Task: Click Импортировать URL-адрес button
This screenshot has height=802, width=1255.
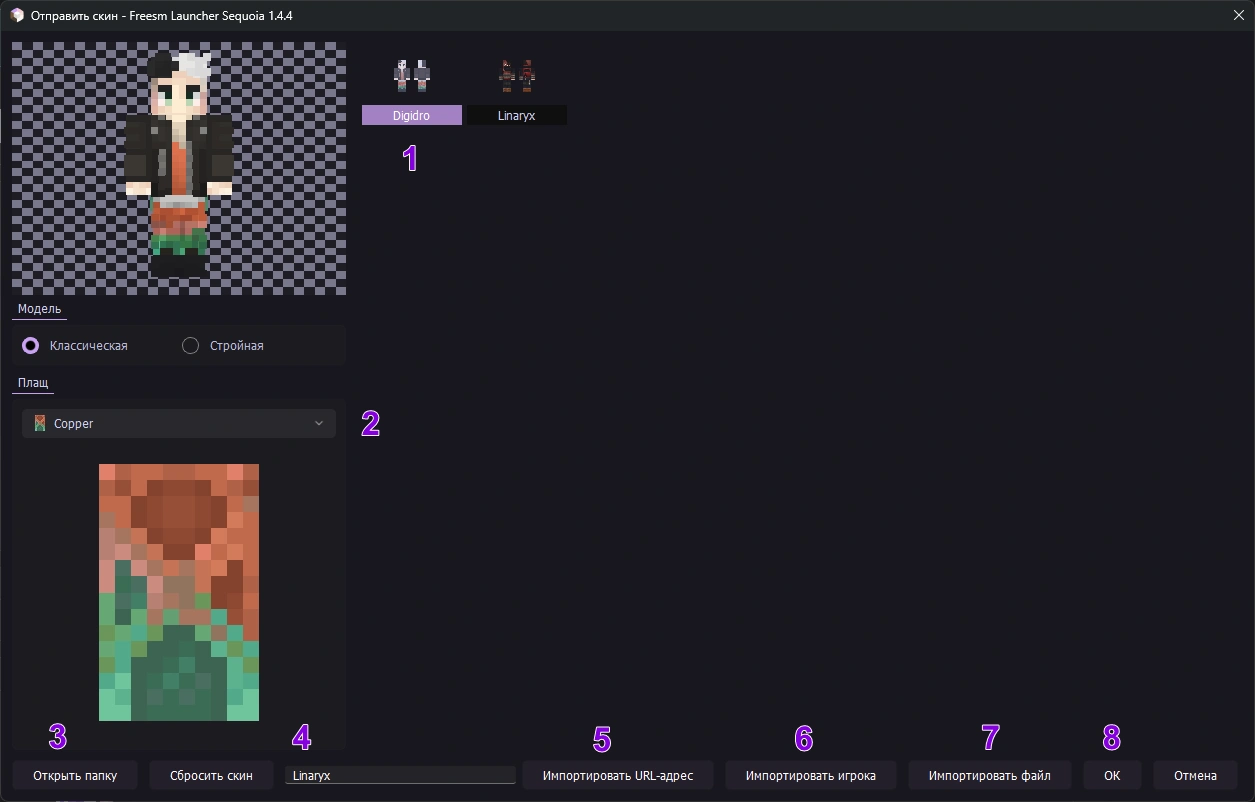Action: point(617,775)
